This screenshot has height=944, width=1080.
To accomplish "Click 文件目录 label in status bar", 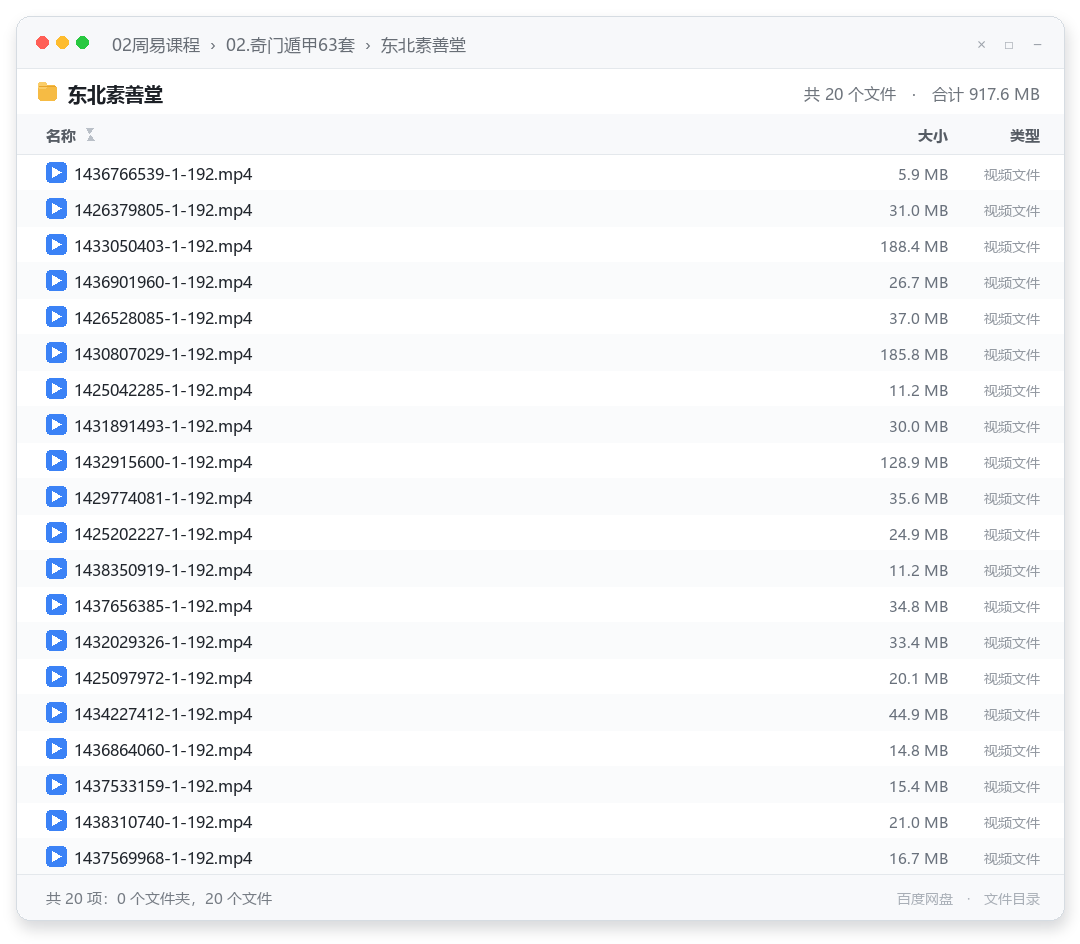I will tap(1012, 899).
